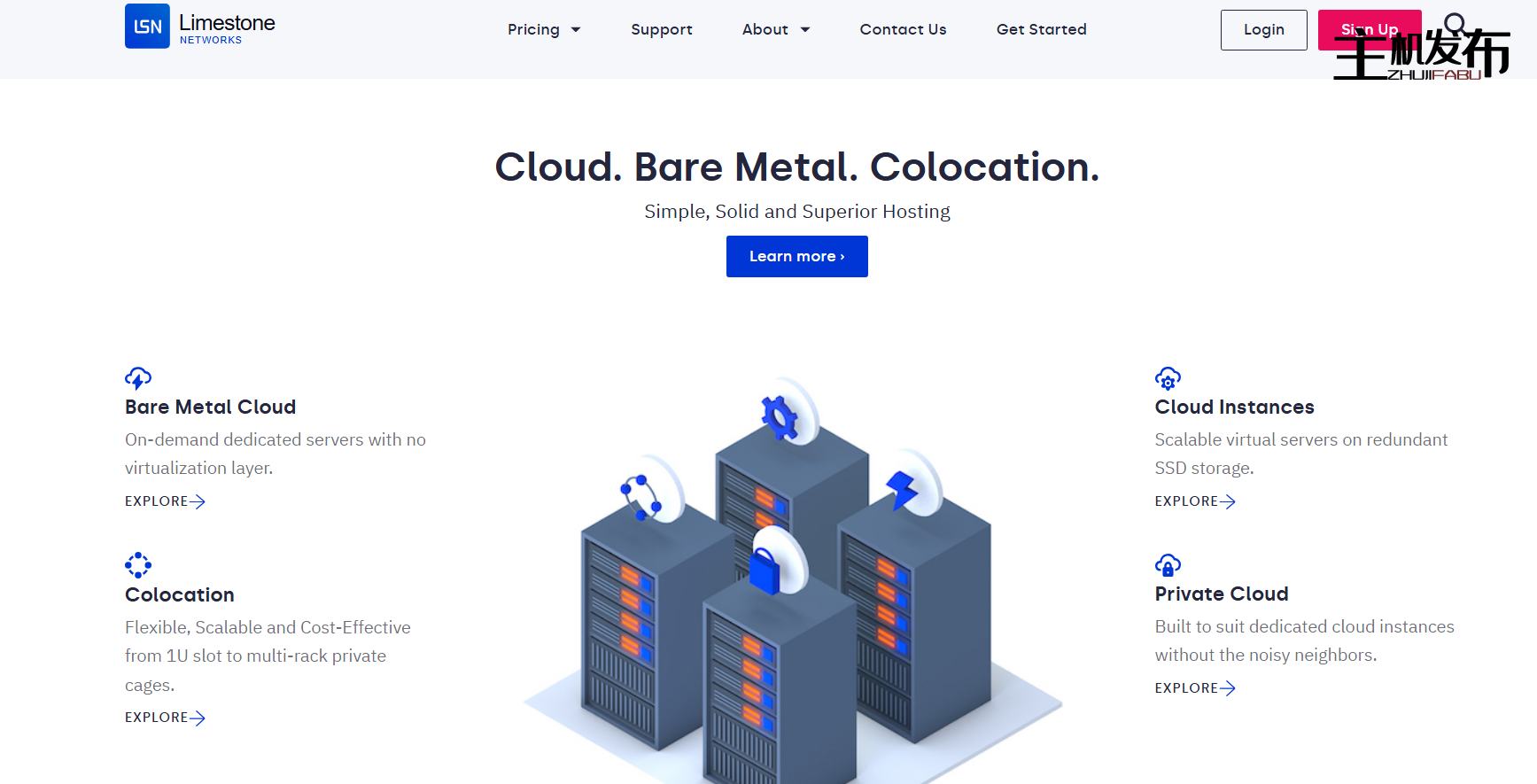Click the Bare Metal Cloud lightning icon
Viewport: 1537px width, 784px height.
click(138, 378)
